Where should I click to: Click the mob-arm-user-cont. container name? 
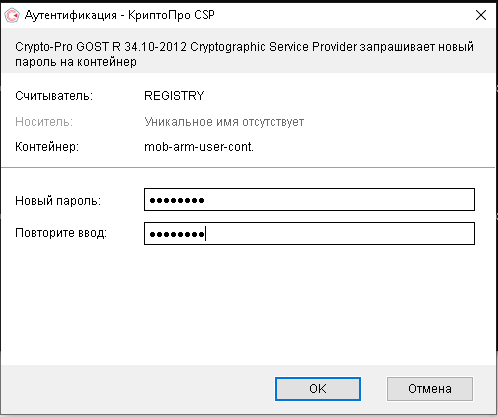199,147
